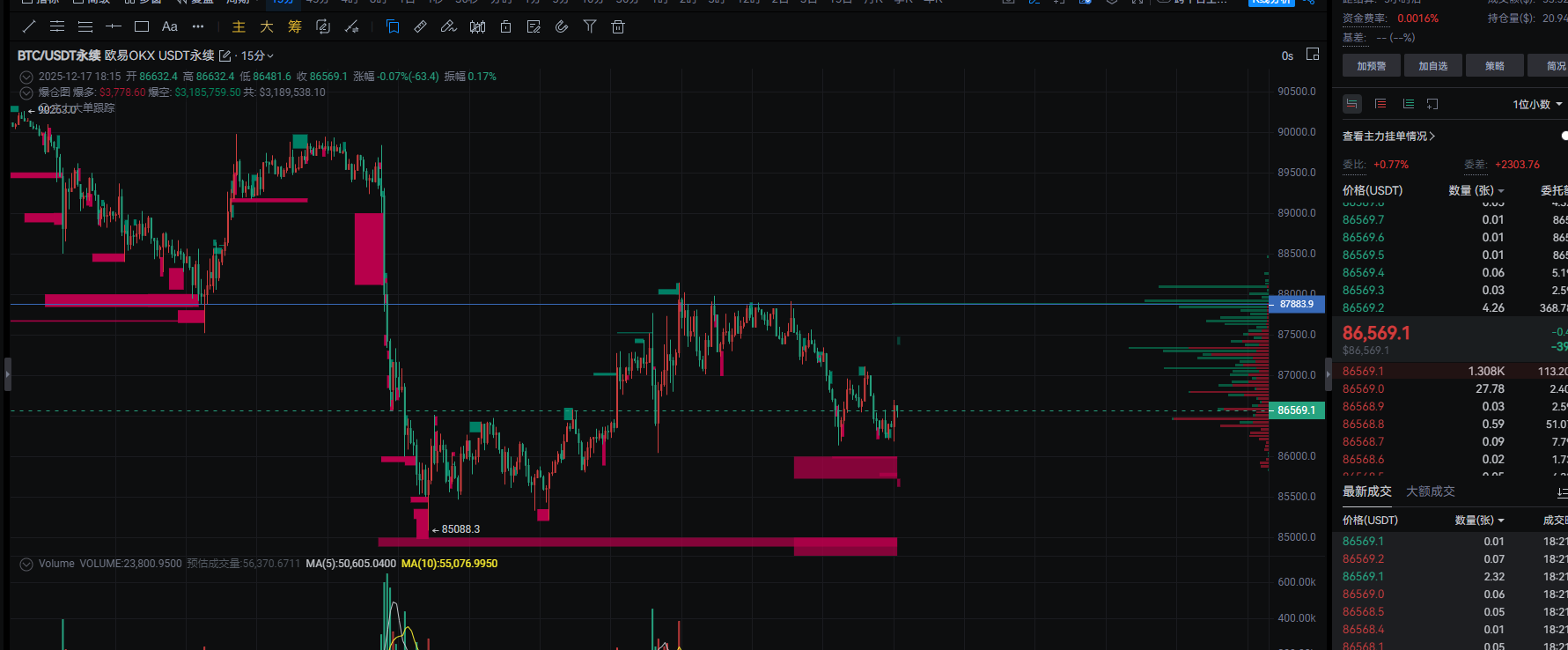Toggle the 主 main indicator button
1568x650 pixels.
pyautogui.click(x=239, y=26)
